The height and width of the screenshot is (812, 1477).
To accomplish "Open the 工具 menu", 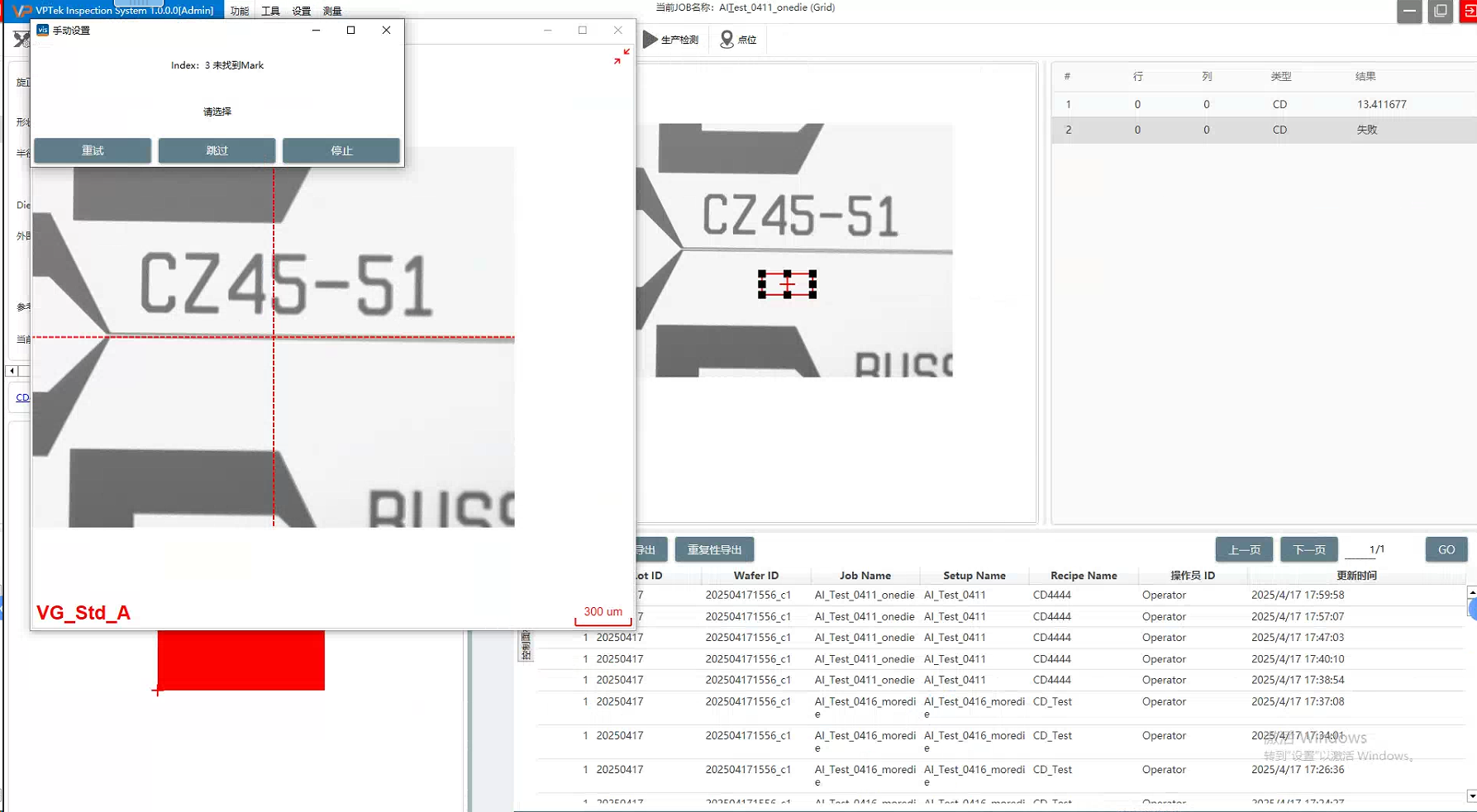I will pos(270,11).
